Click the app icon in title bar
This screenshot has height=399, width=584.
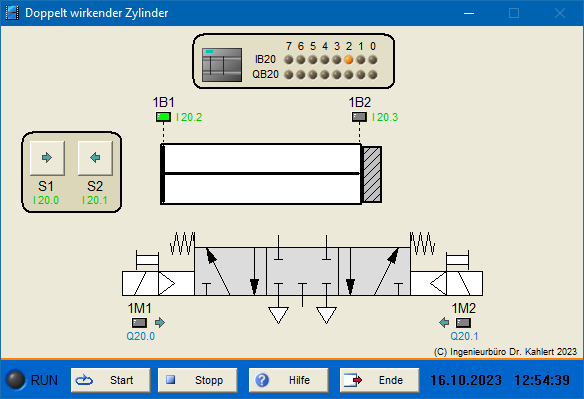(x=12, y=13)
